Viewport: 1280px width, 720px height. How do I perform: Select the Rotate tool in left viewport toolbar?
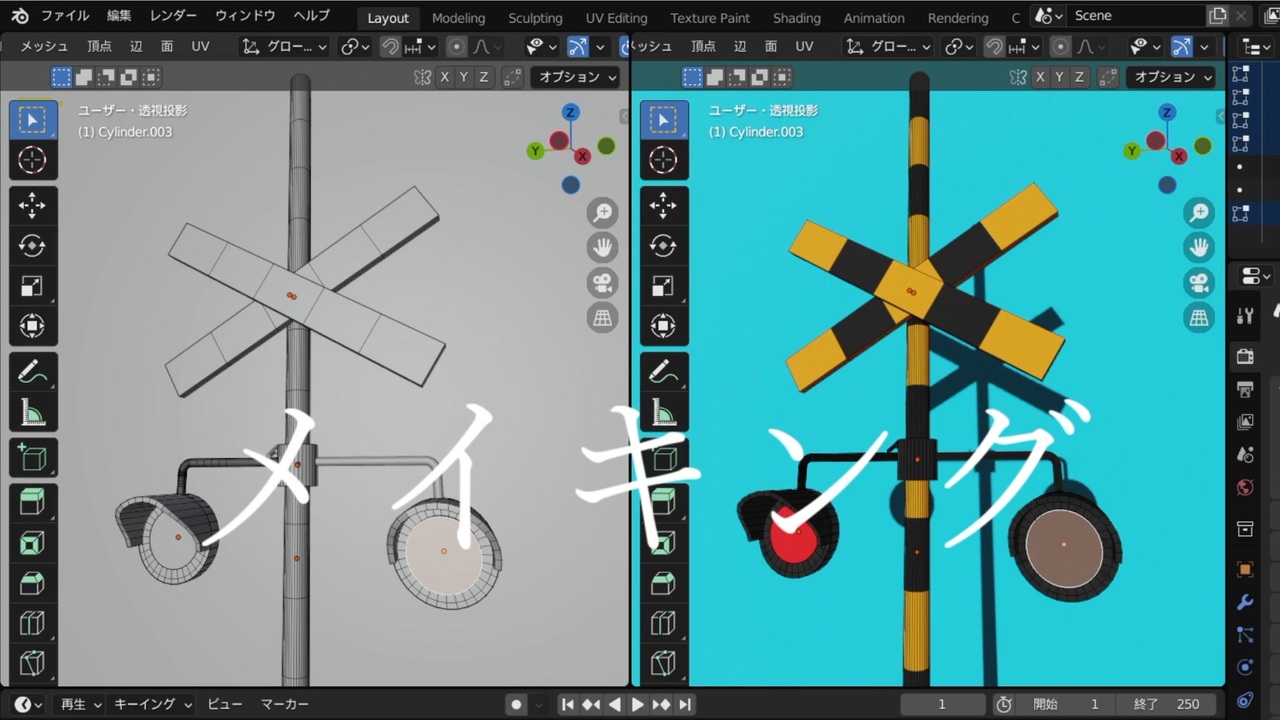pyautogui.click(x=32, y=246)
